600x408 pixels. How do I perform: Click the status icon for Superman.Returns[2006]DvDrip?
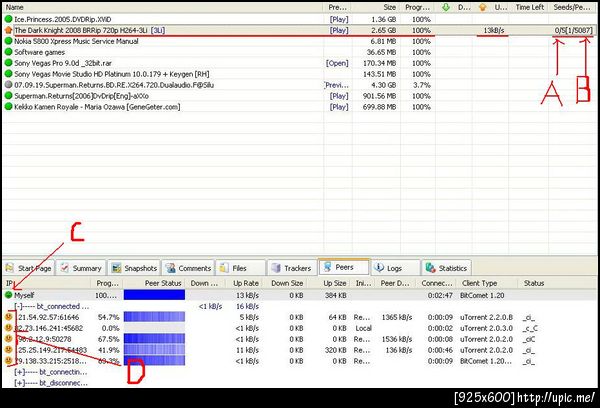pyautogui.click(x=8, y=96)
